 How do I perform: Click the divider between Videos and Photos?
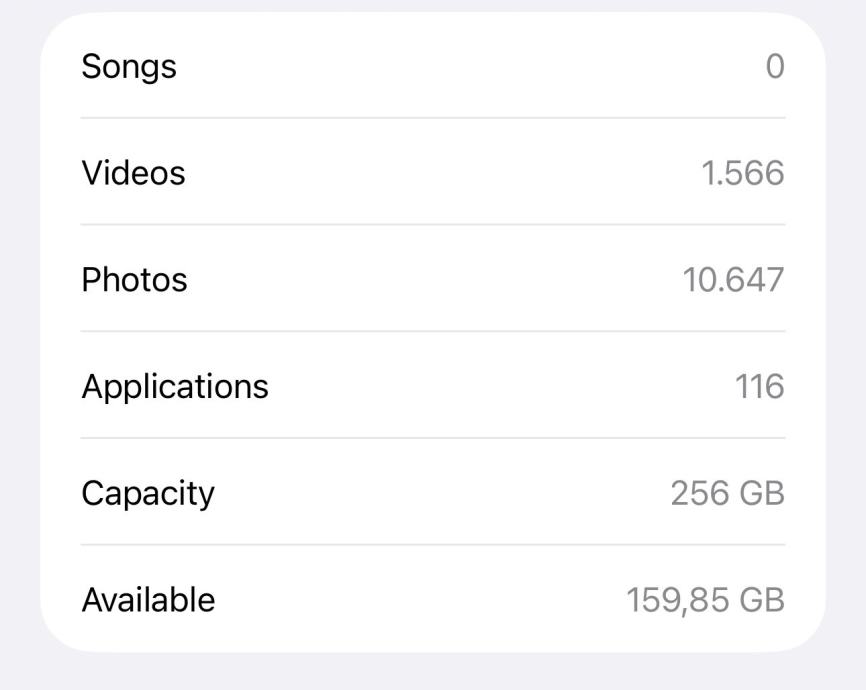point(433,225)
